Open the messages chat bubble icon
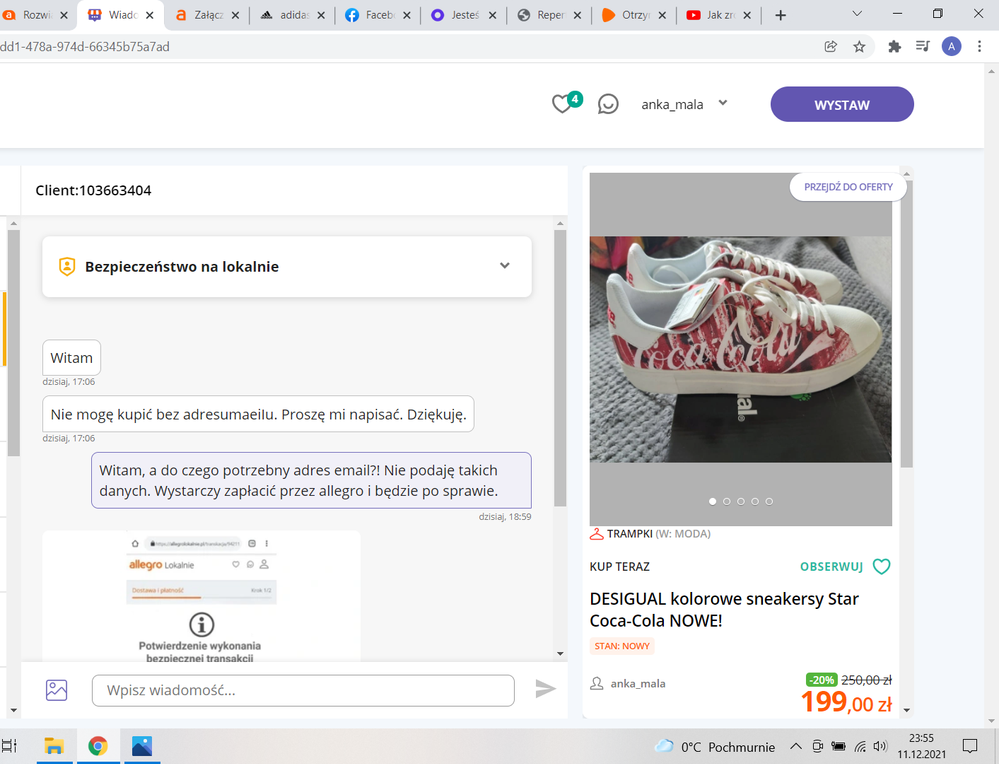 tap(608, 104)
